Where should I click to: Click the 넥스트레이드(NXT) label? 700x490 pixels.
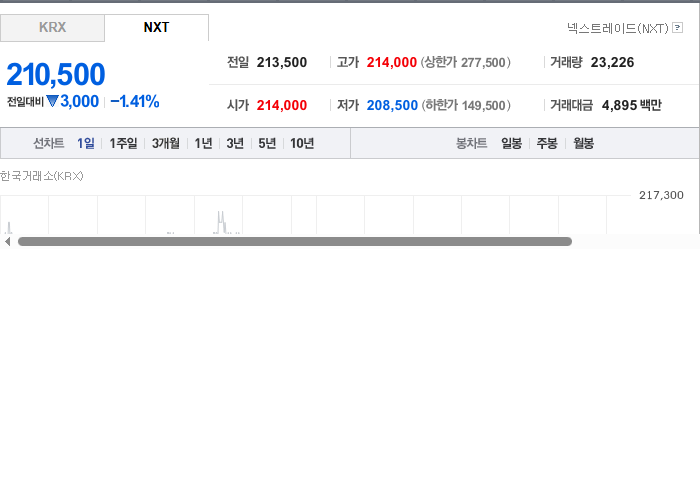[x=618, y=28]
